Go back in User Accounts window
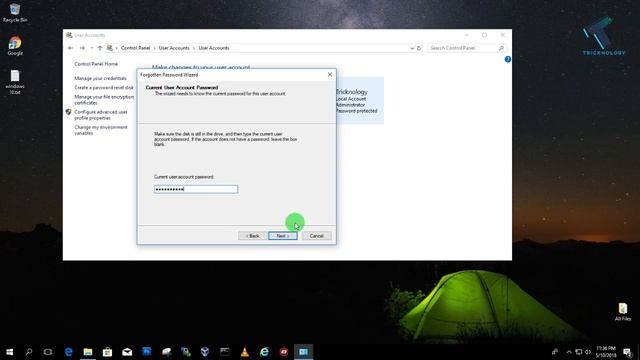 click(x=71, y=48)
